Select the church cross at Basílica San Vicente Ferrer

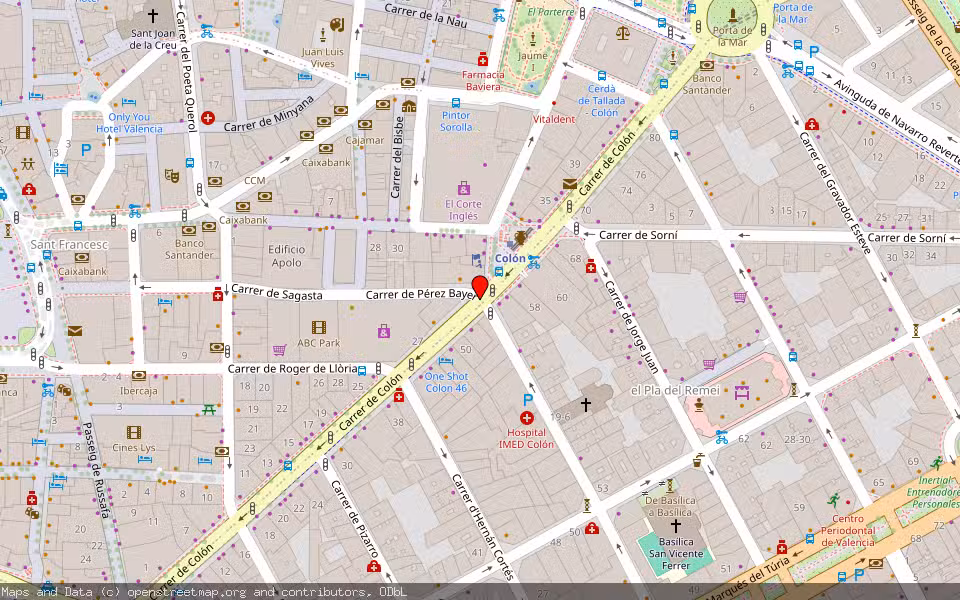pyautogui.click(x=676, y=526)
